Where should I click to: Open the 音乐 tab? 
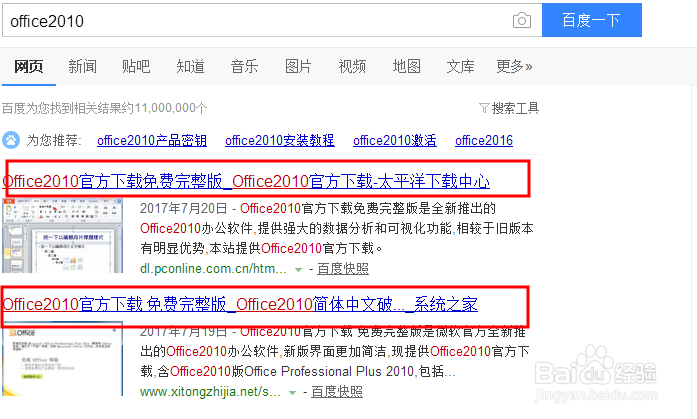pyautogui.click(x=244, y=67)
